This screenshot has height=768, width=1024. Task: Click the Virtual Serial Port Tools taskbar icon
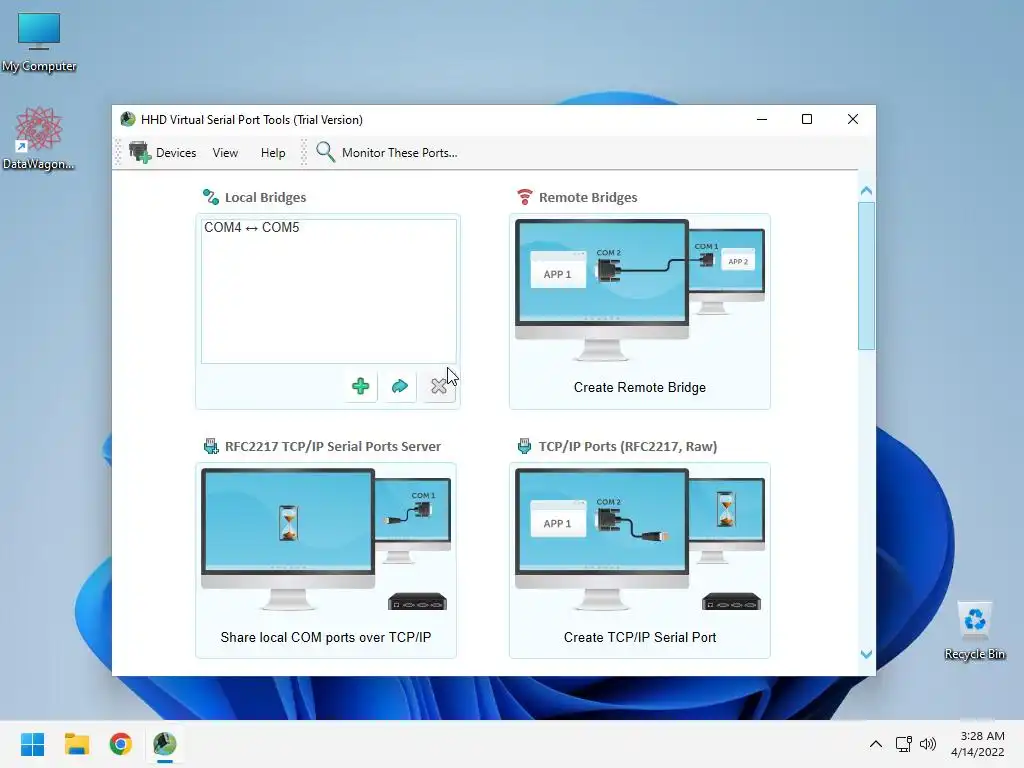(x=165, y=744)
